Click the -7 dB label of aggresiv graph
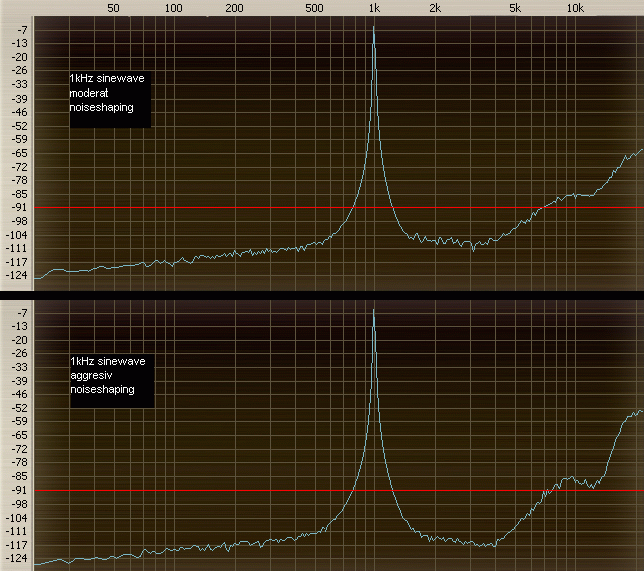Image resolution: width=644 pixels, height=571 pixels. (22, 313)
